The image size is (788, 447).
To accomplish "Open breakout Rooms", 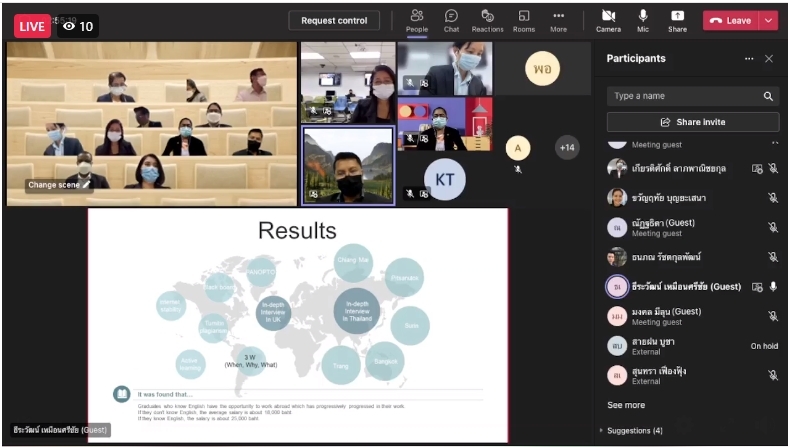I will coord(524,21).
